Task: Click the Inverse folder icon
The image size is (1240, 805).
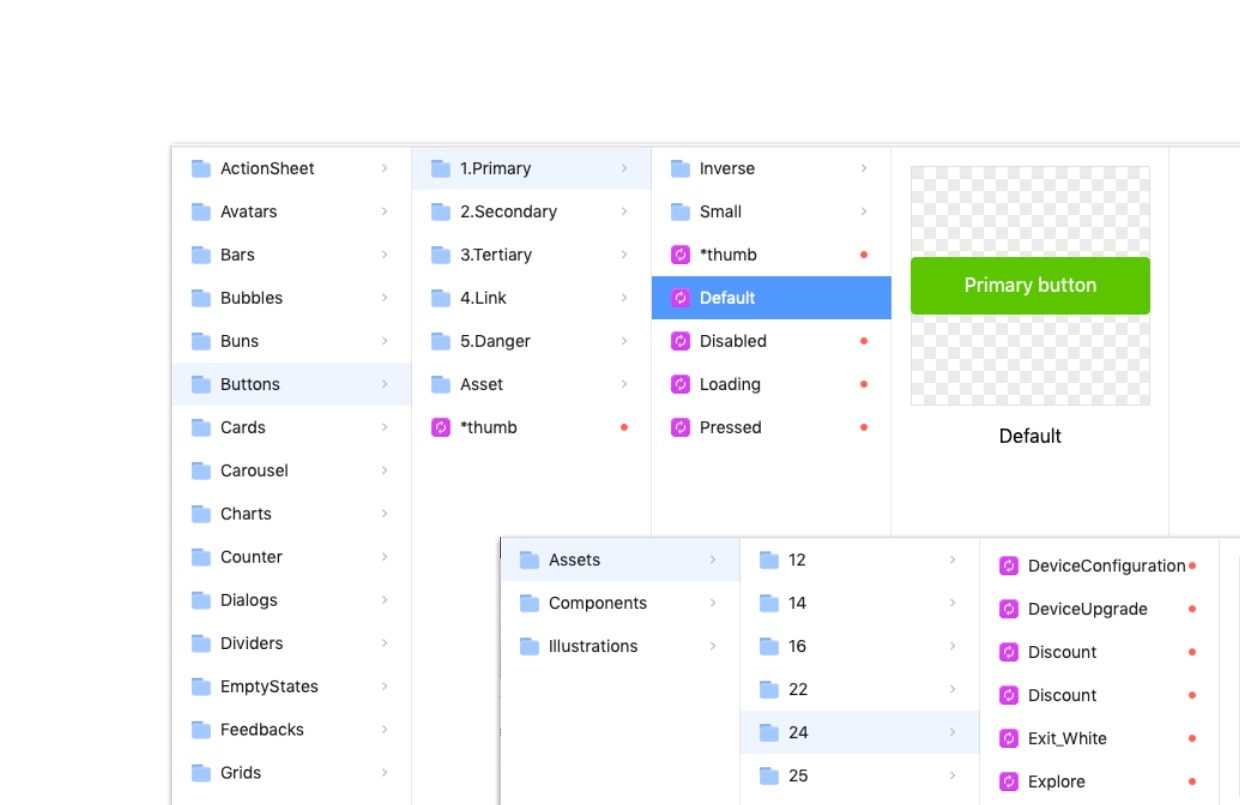Action: (681, 168)
